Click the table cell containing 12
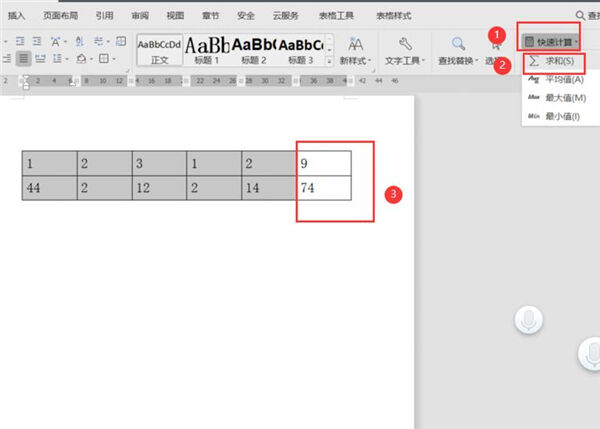600x429 pixels. [159, 188]
